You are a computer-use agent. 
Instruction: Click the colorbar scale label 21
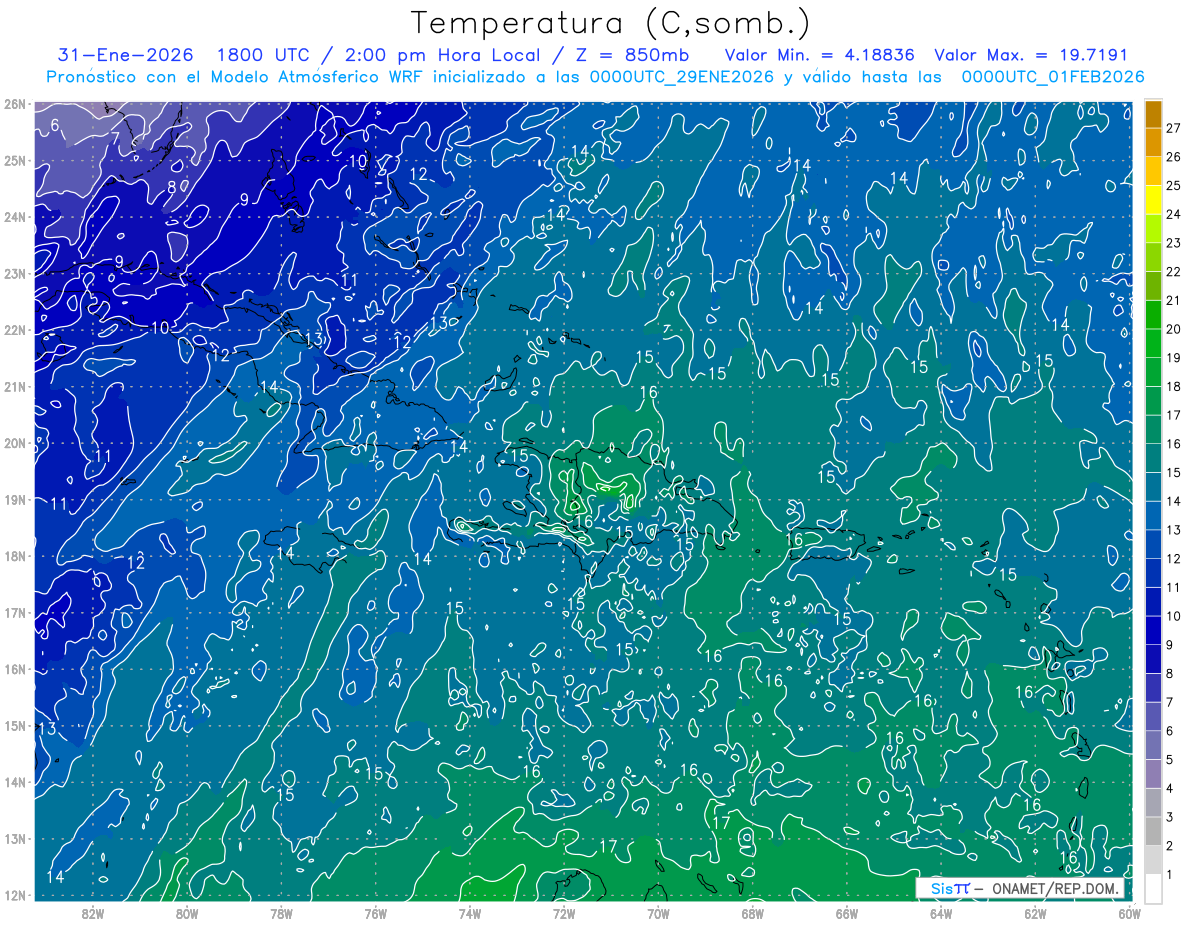(1173, 300)
